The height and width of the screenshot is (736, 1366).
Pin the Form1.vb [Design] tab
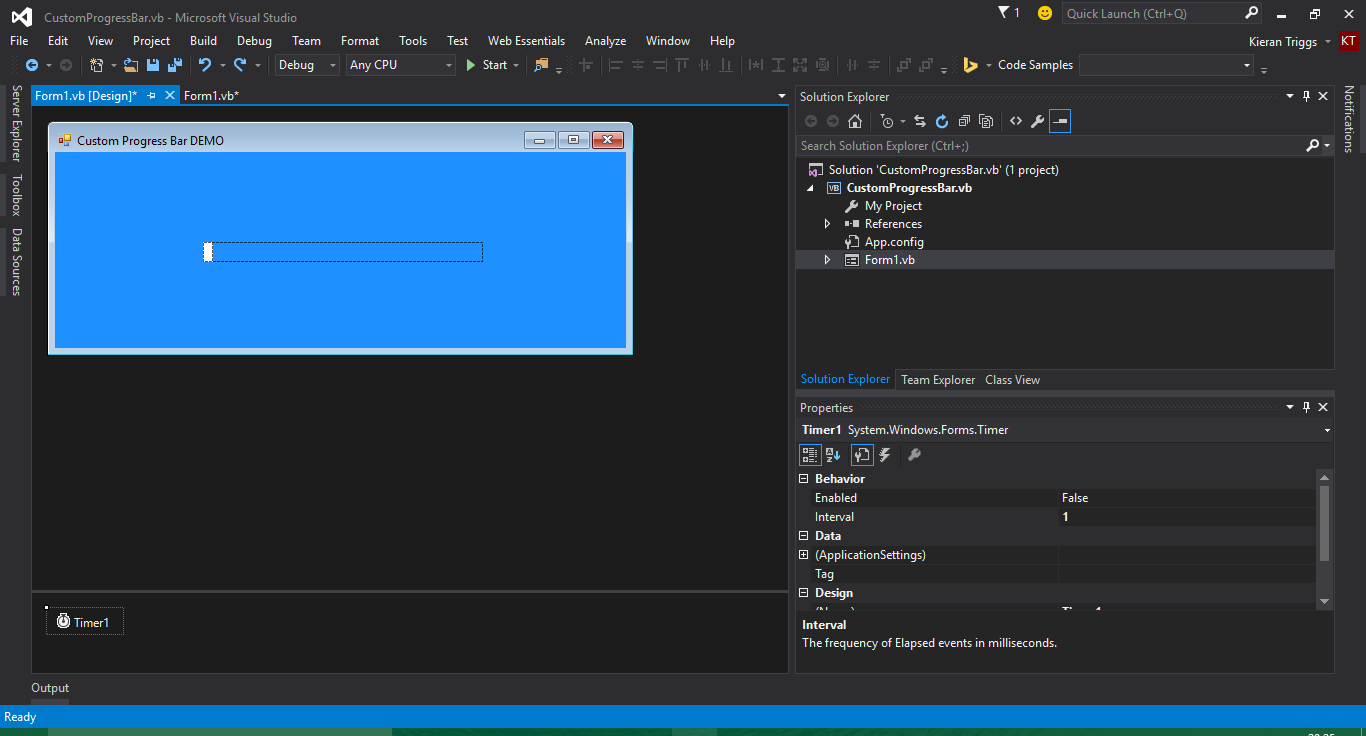click(152, 95)
